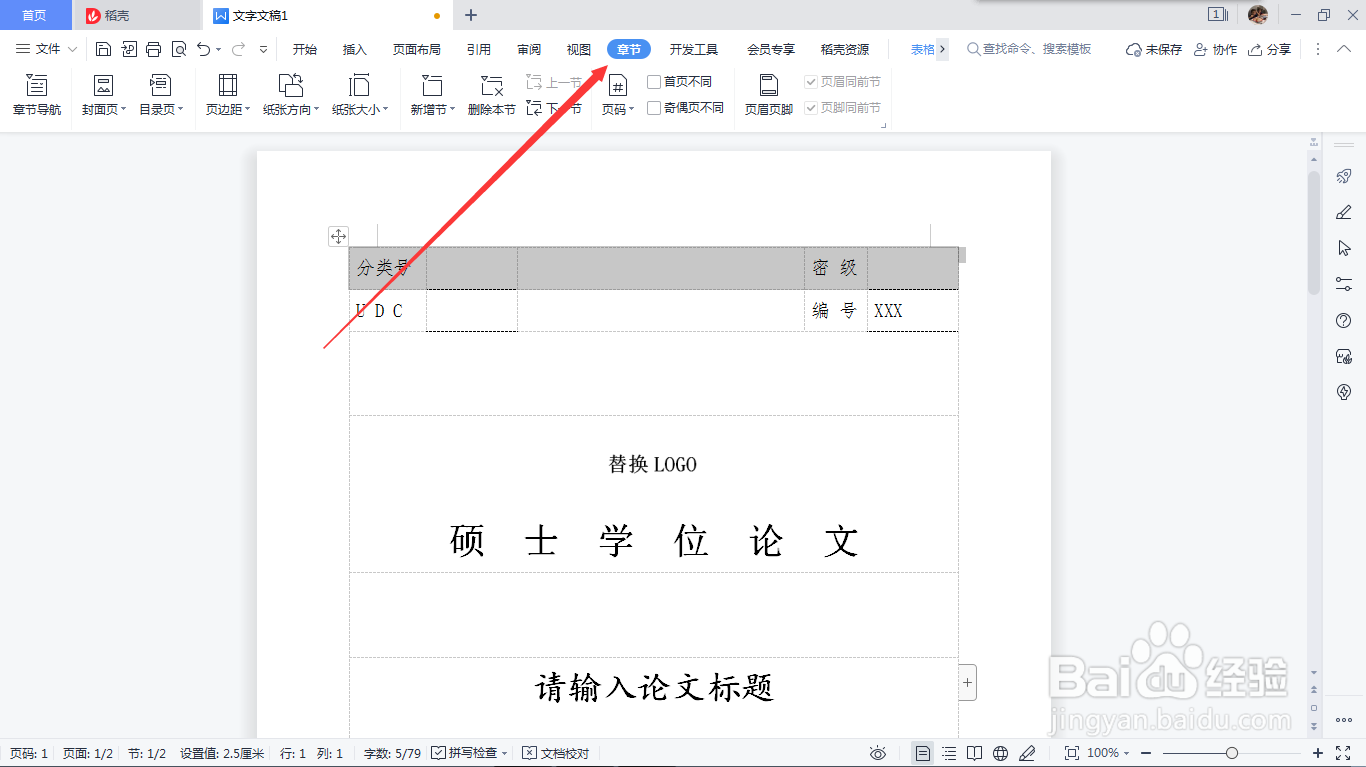Open the 章节导航 navigation pane
The width and height of the screenshot is (1366, 767).
coord(37,95)
